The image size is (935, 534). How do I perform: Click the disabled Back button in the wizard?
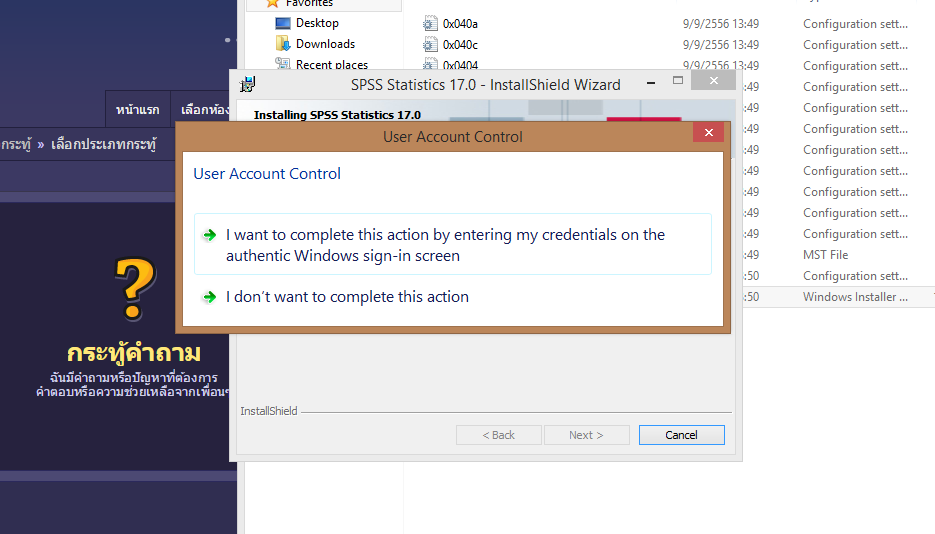(499, 435)
